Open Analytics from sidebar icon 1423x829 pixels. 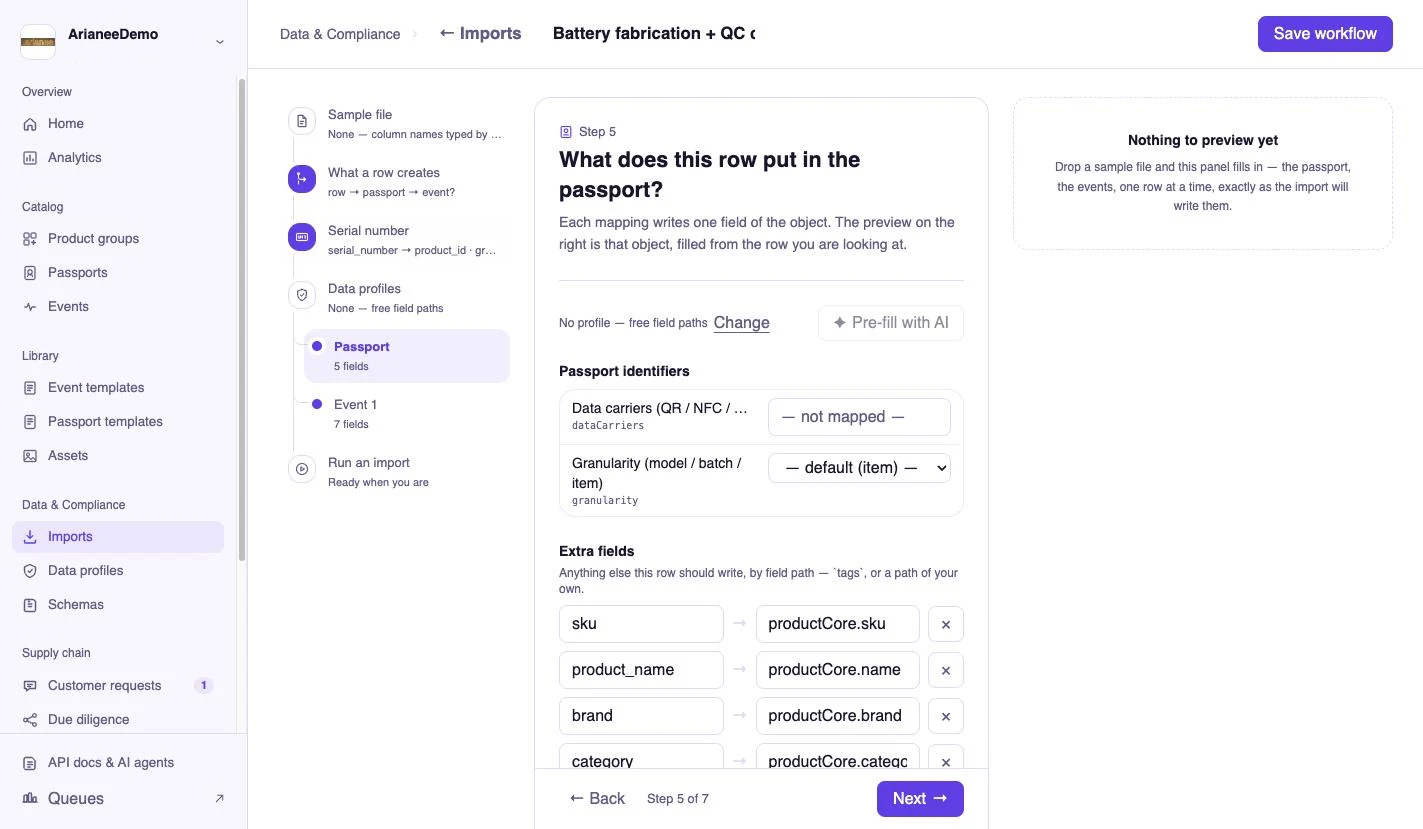pyautogui.click(x=30, y=158)
